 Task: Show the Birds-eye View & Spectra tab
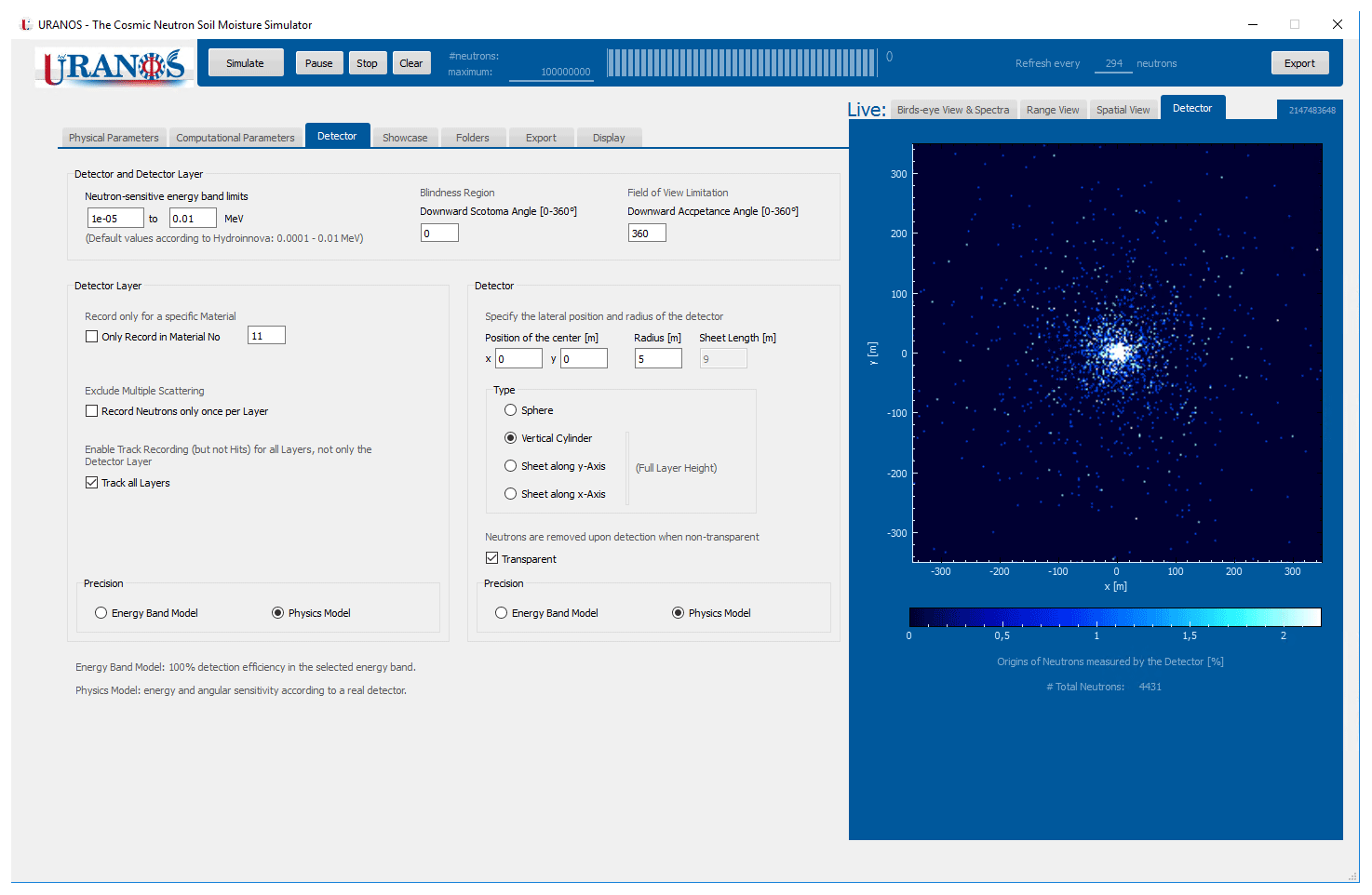pos(952,110)
